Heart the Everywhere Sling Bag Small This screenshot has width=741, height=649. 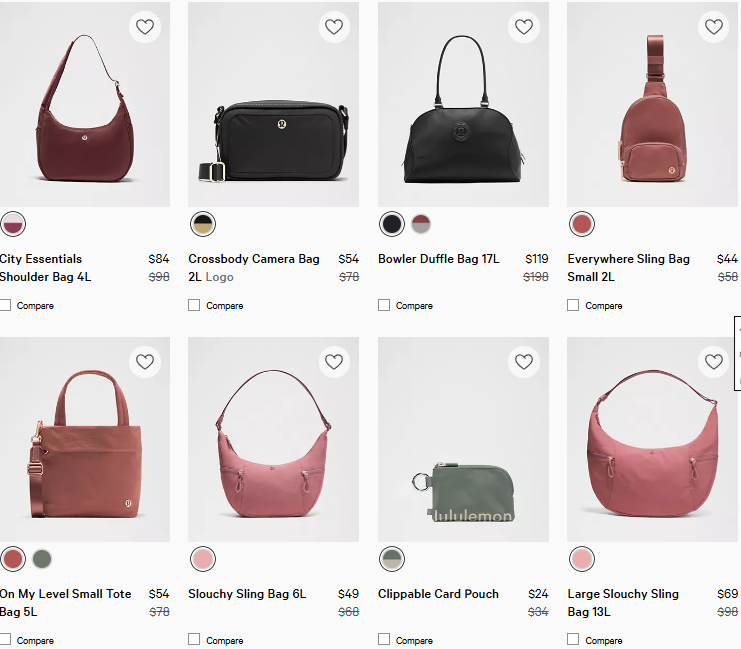point(713,27)
